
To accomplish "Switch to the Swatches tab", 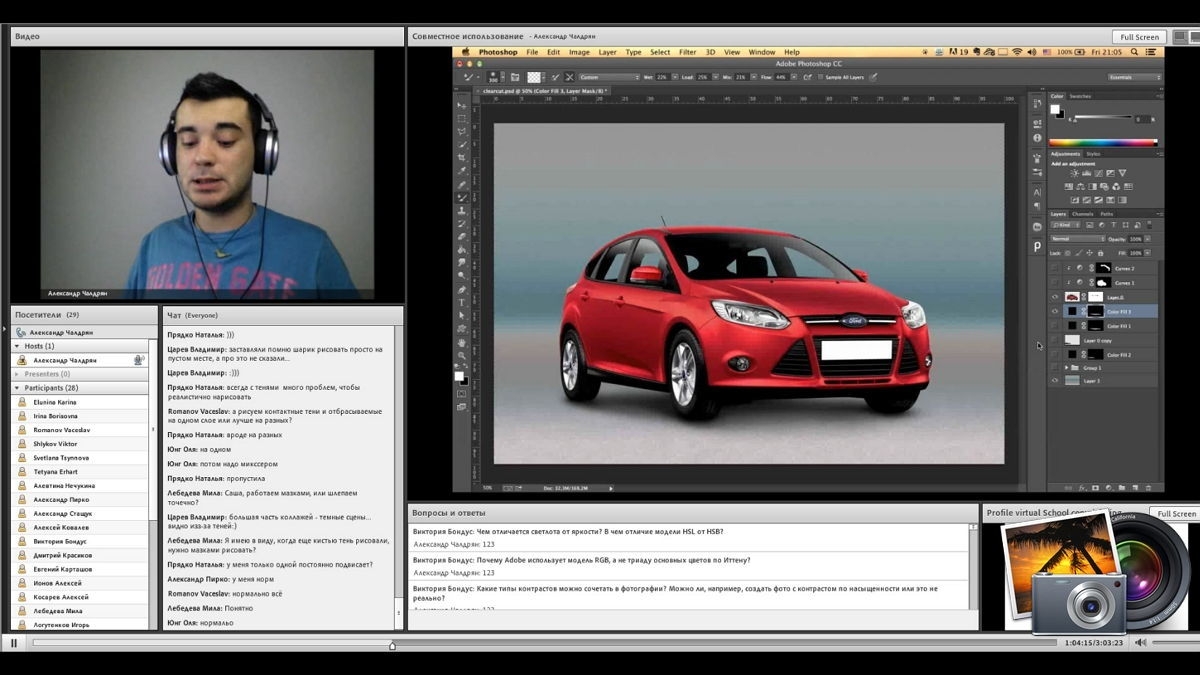I will click(1080, 96).
